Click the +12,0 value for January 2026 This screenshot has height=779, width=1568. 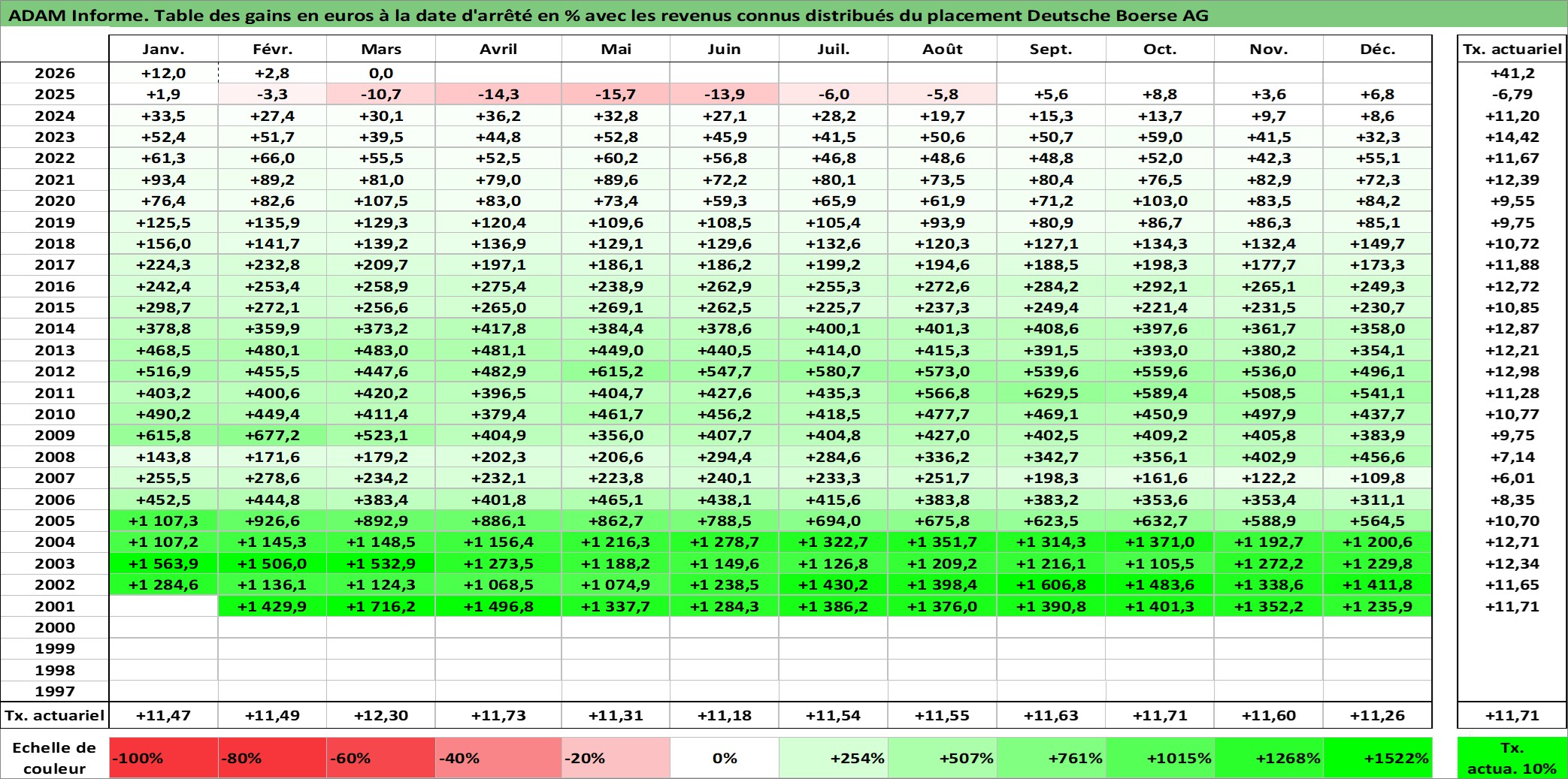click(x=164, y=73)
